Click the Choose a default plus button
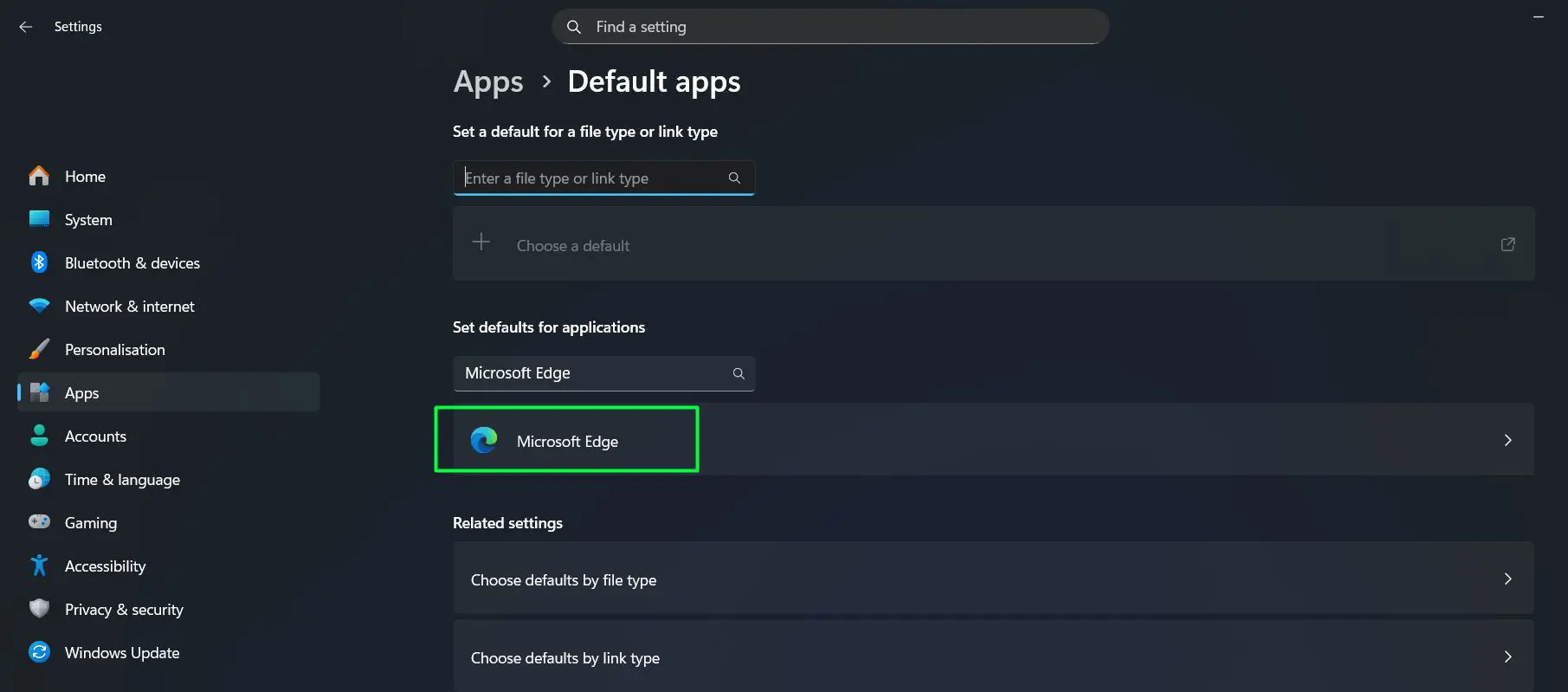Viewport: 1568px width, 692px height. pyautogui.click(x=481, y=242)
